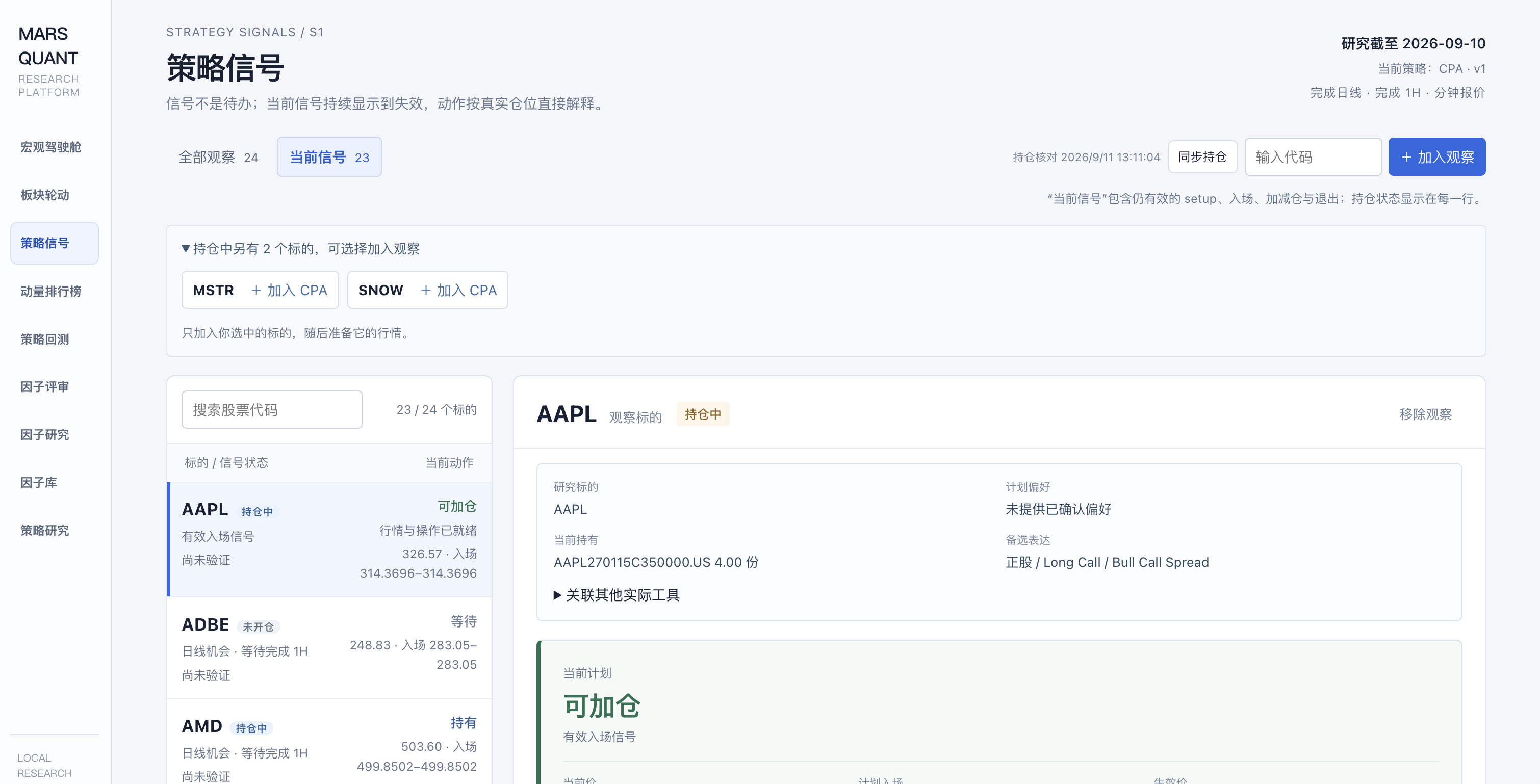The width and height of the screenshot is (1540, 784).
Task: Click the 当前动作 column header
Action: (x=450, y=462)
